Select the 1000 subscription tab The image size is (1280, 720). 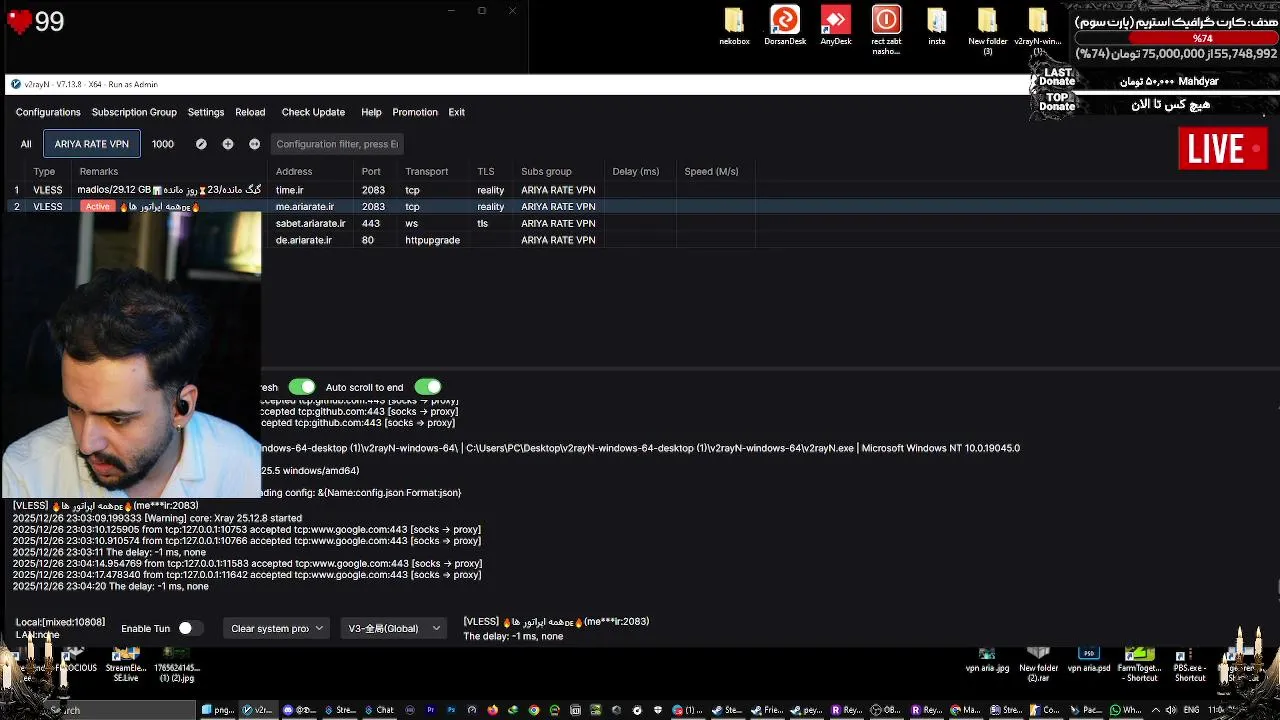pyautogui.click(x=163, y=144)
